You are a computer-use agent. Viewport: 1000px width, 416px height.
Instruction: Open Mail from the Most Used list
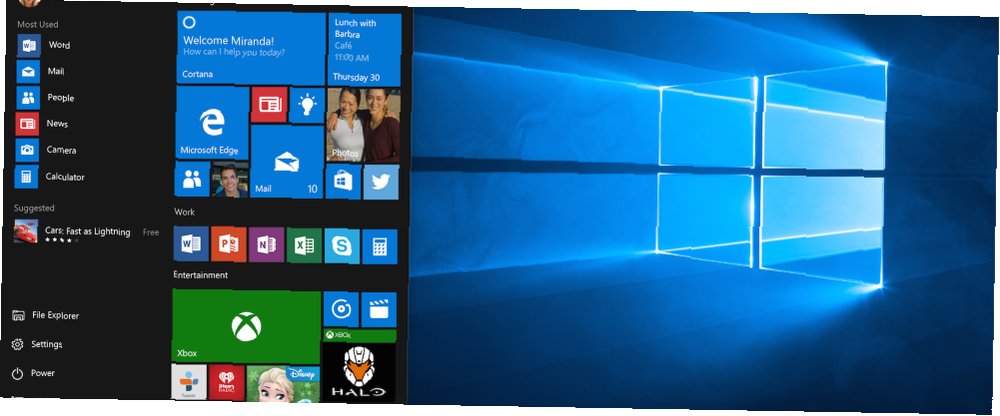[41, 71]
